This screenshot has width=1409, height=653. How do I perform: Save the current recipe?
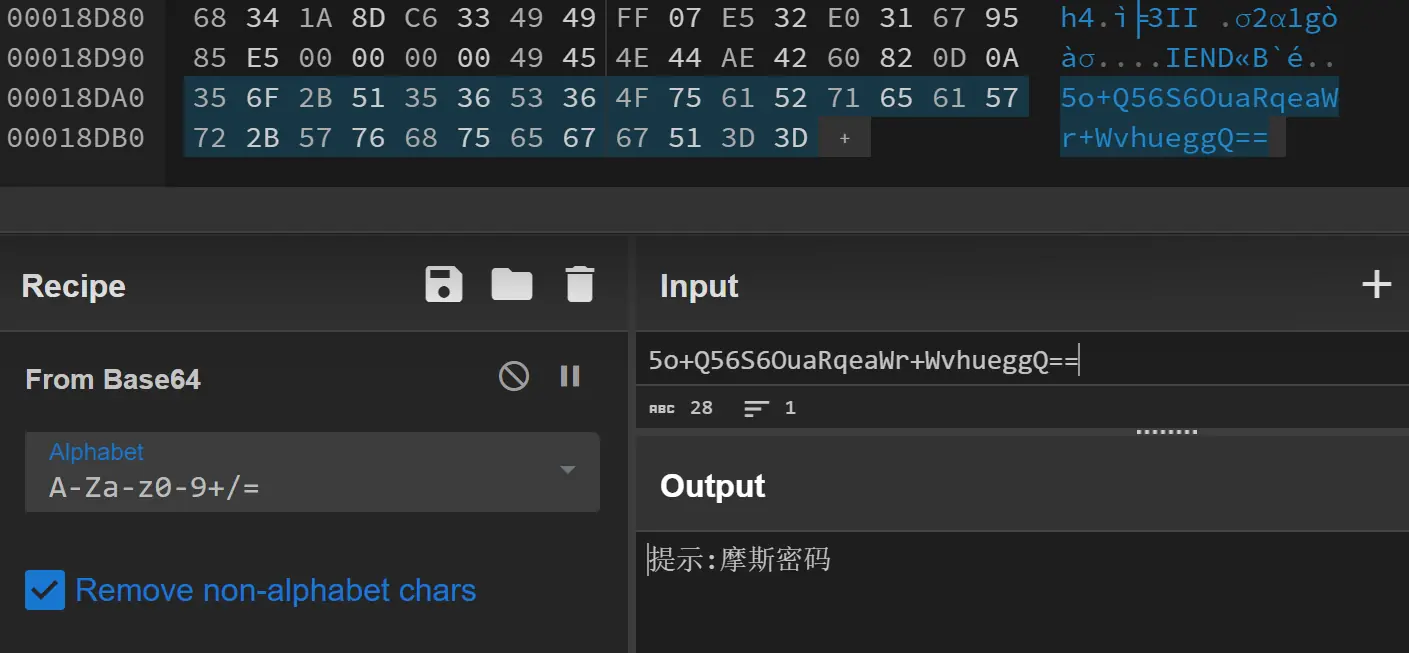pos(443,284)
